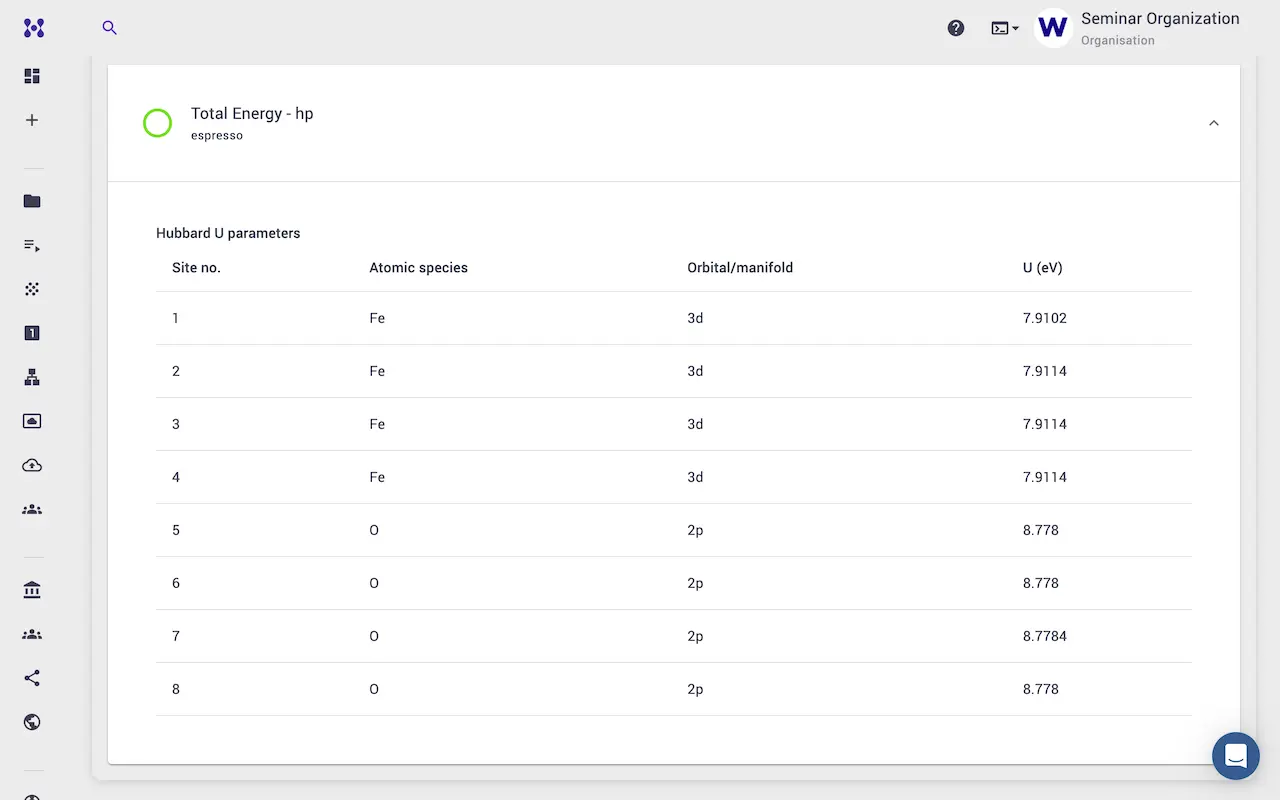Viewport: 1280px width, 800px height.
Task: Click the plus icon to create something new
Action: 31,120
